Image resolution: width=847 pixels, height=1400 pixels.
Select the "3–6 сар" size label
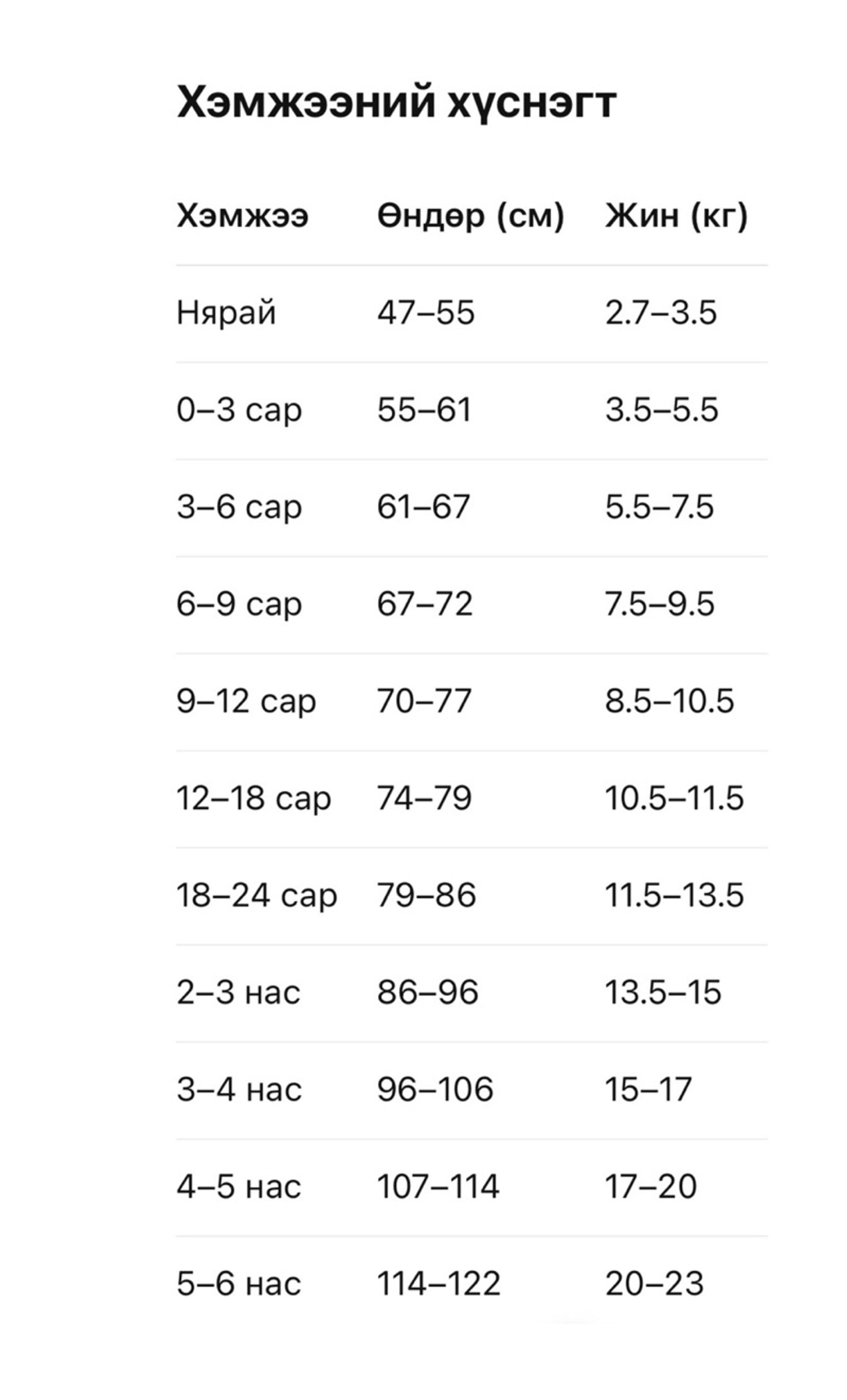[239, 507]
